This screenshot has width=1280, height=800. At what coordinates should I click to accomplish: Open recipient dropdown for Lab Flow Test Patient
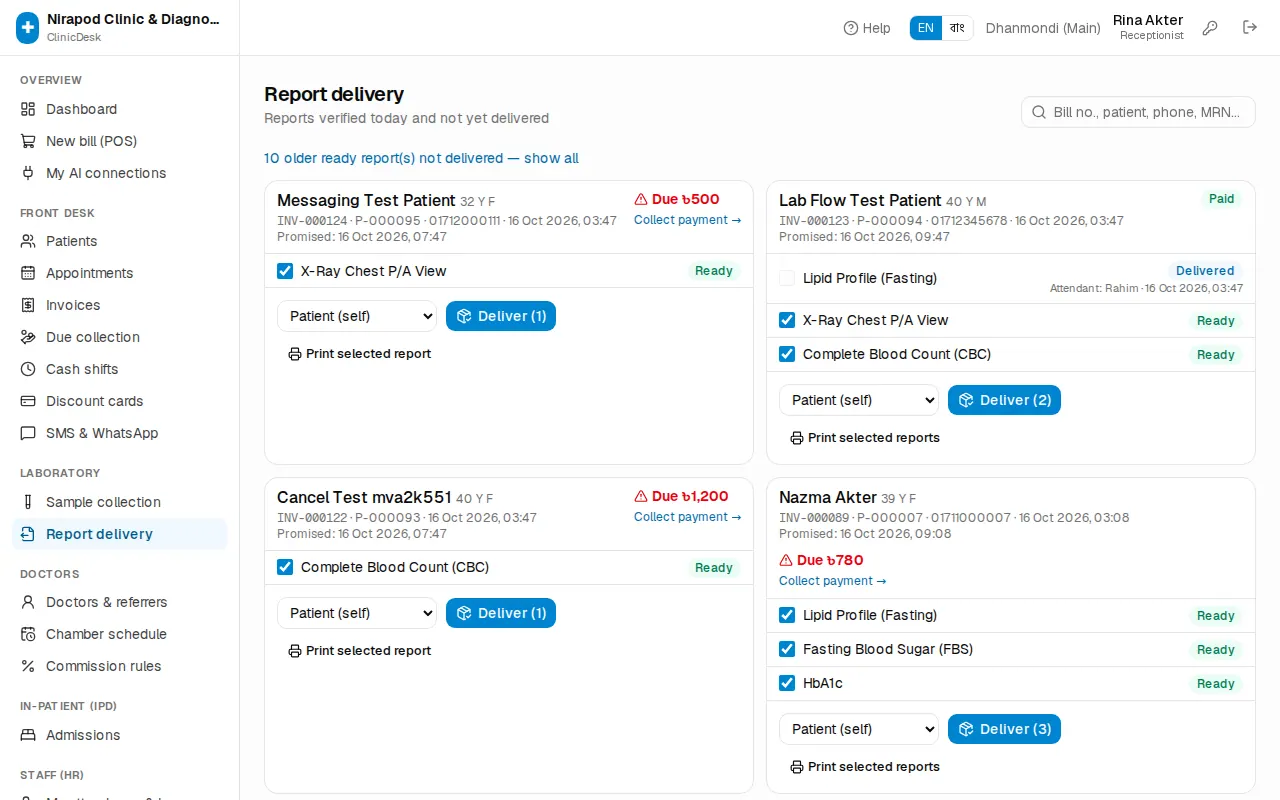point(859,400)
